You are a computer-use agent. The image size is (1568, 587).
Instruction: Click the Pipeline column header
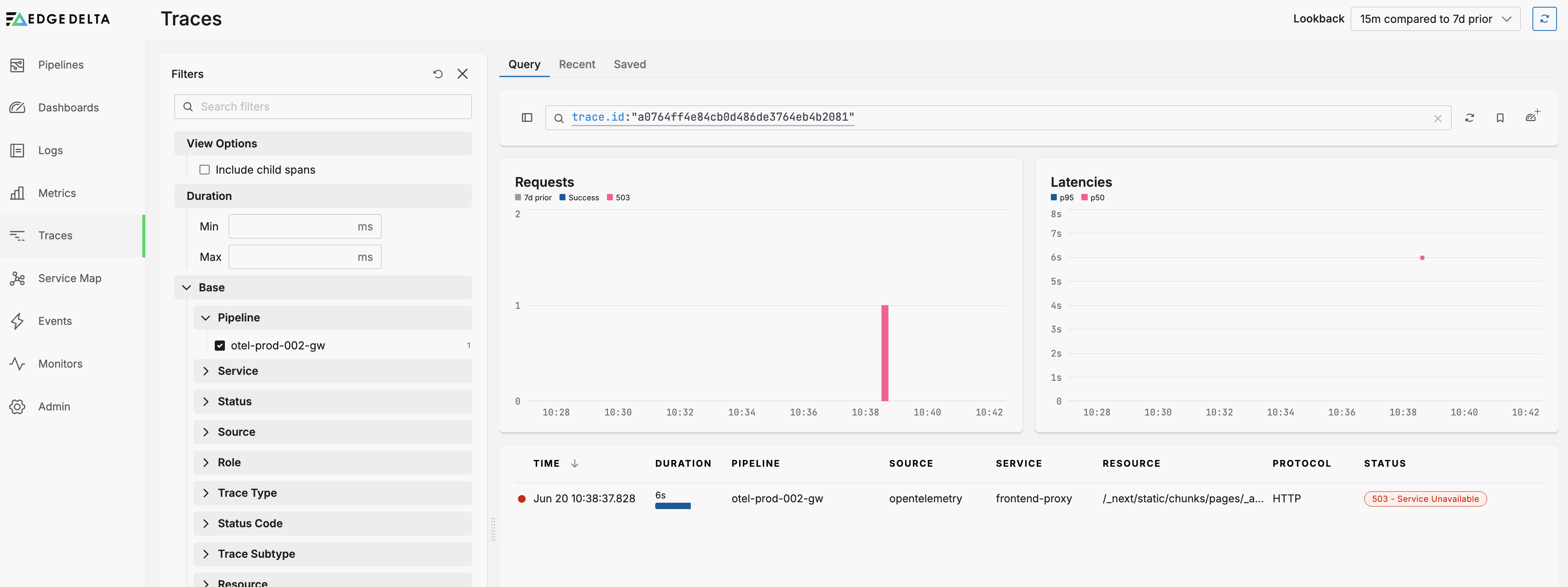(755, 463)
